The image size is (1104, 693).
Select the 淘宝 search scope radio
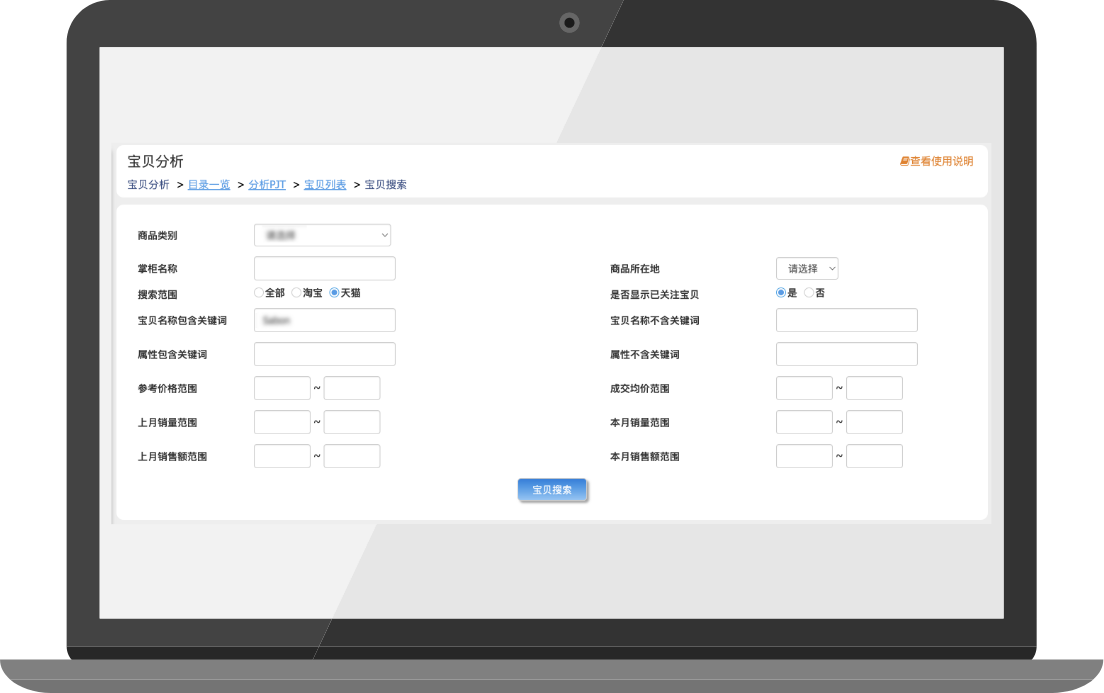[x=296, y=293]
